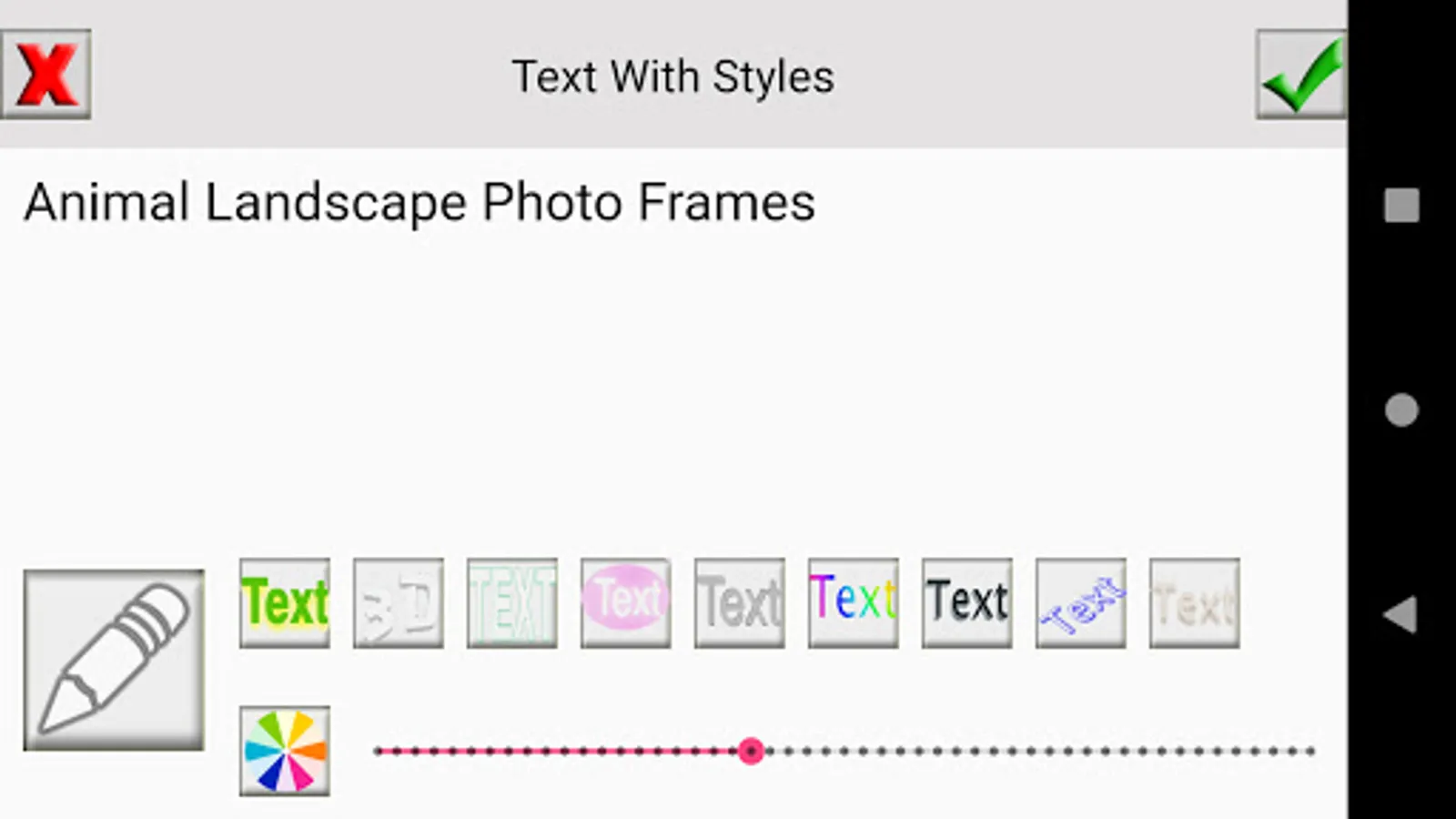The image size is (1456, 819).
Task: Confirm text with the green checkmark
Action: (x=1299, y=75)
